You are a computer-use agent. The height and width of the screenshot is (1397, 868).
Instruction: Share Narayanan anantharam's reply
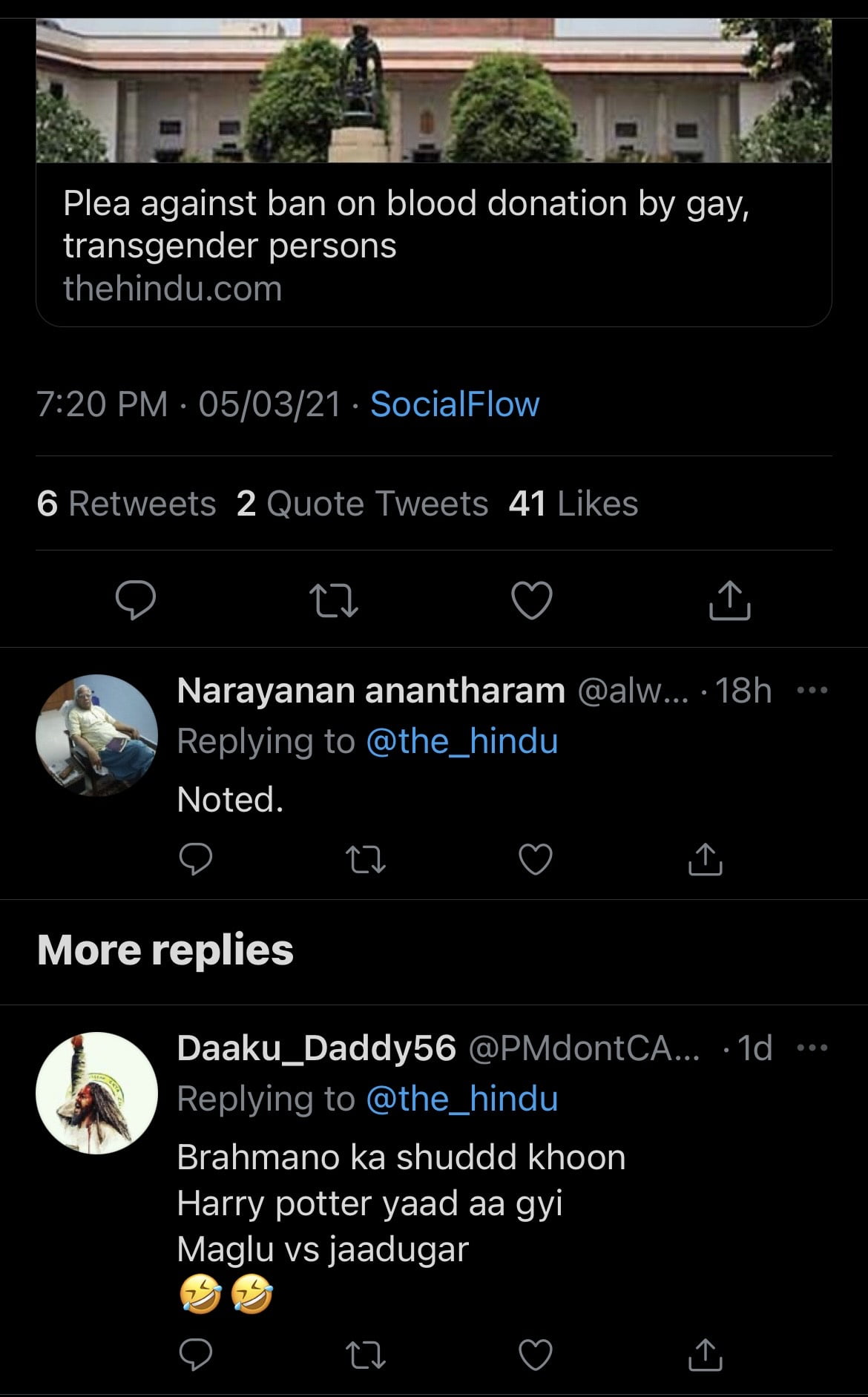(705, 859)
